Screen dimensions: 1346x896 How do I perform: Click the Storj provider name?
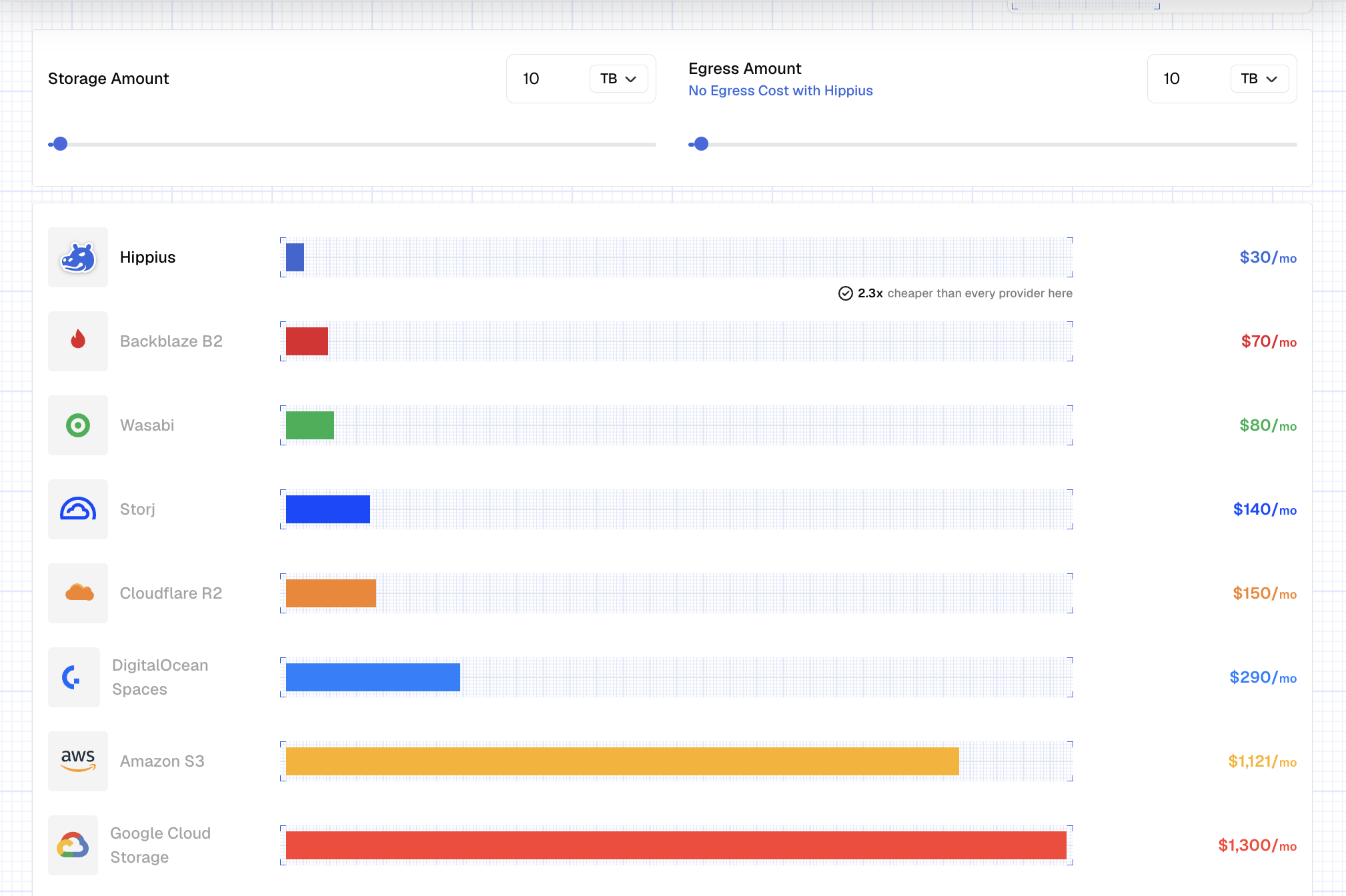(x=137, y=509)
